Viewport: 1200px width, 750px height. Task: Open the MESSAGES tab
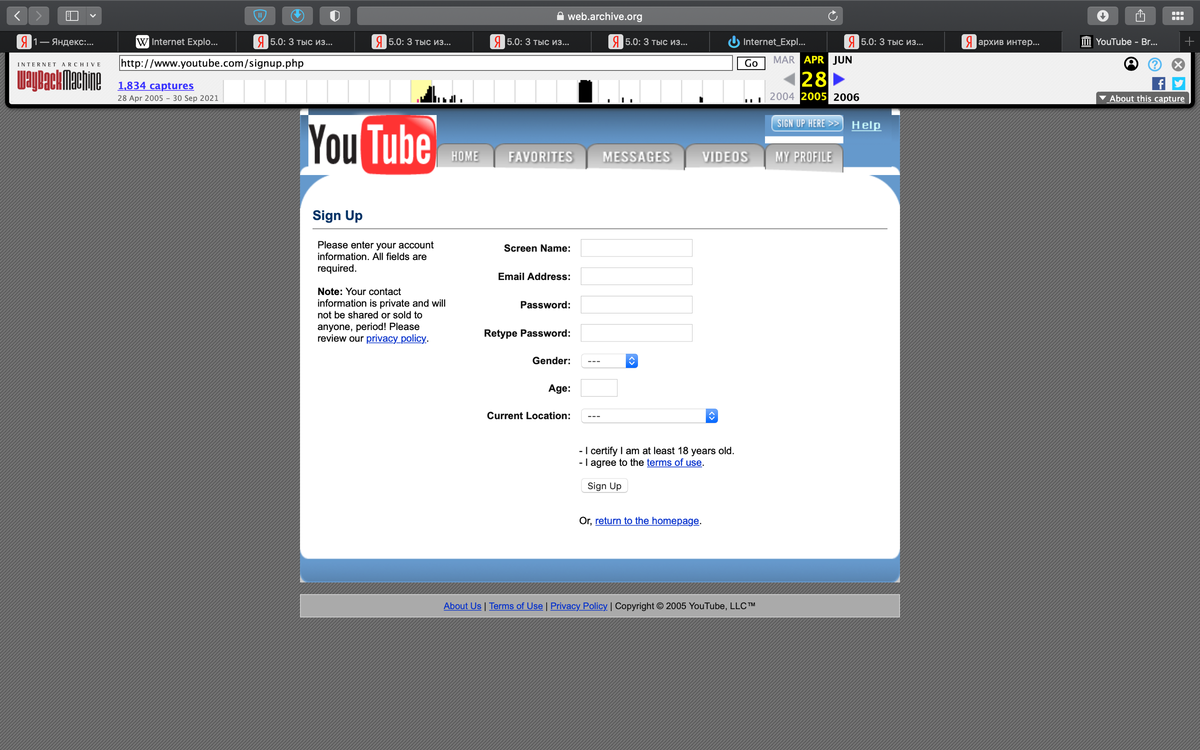click(x=636, y=157)
